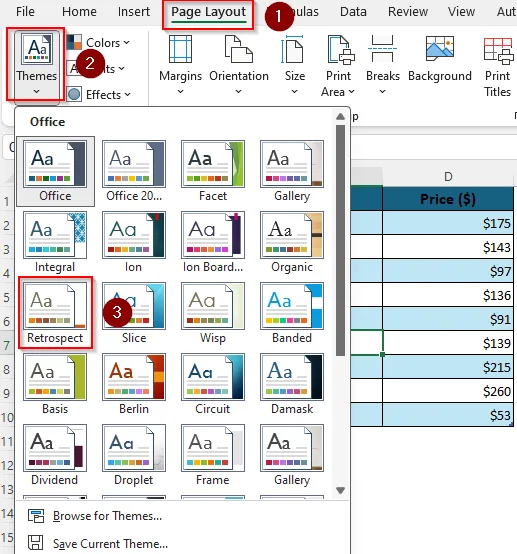
Task: Open the File tab
Action: tap(25, 12)
